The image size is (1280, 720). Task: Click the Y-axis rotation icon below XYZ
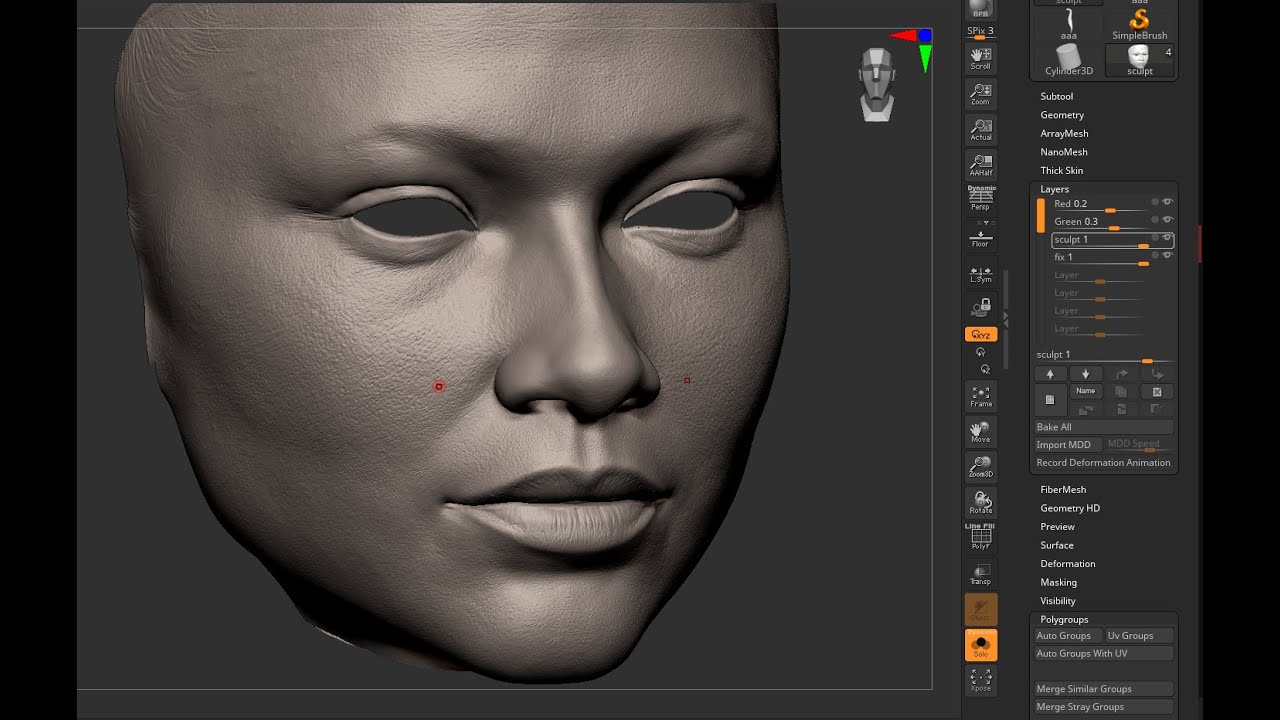coord(981,352)
